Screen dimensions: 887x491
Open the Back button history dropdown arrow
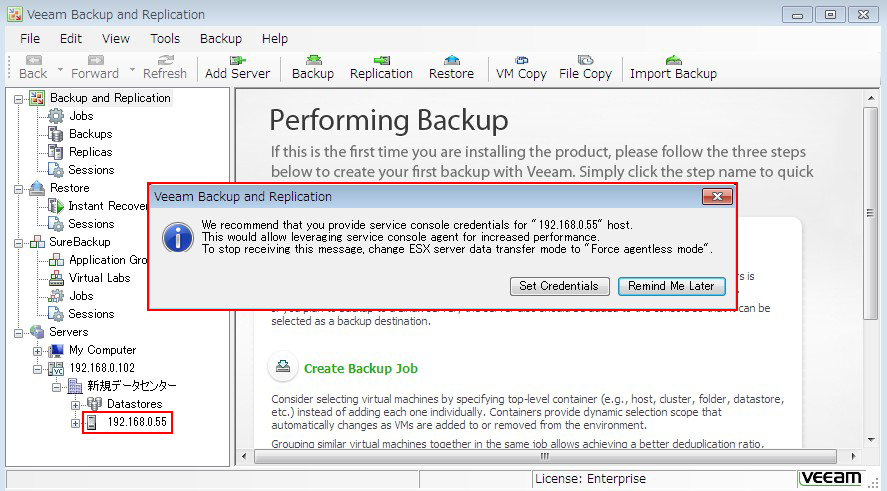60,70
